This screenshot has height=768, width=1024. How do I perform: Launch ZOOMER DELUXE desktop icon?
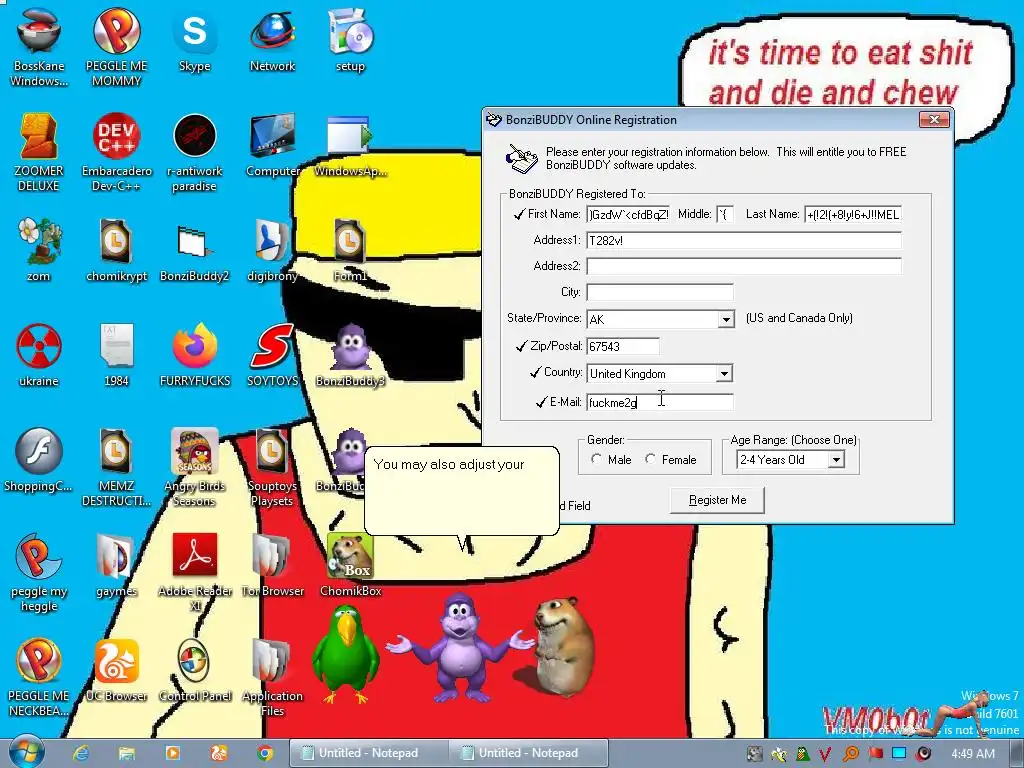pyautogui.click(x=39, y=152)
